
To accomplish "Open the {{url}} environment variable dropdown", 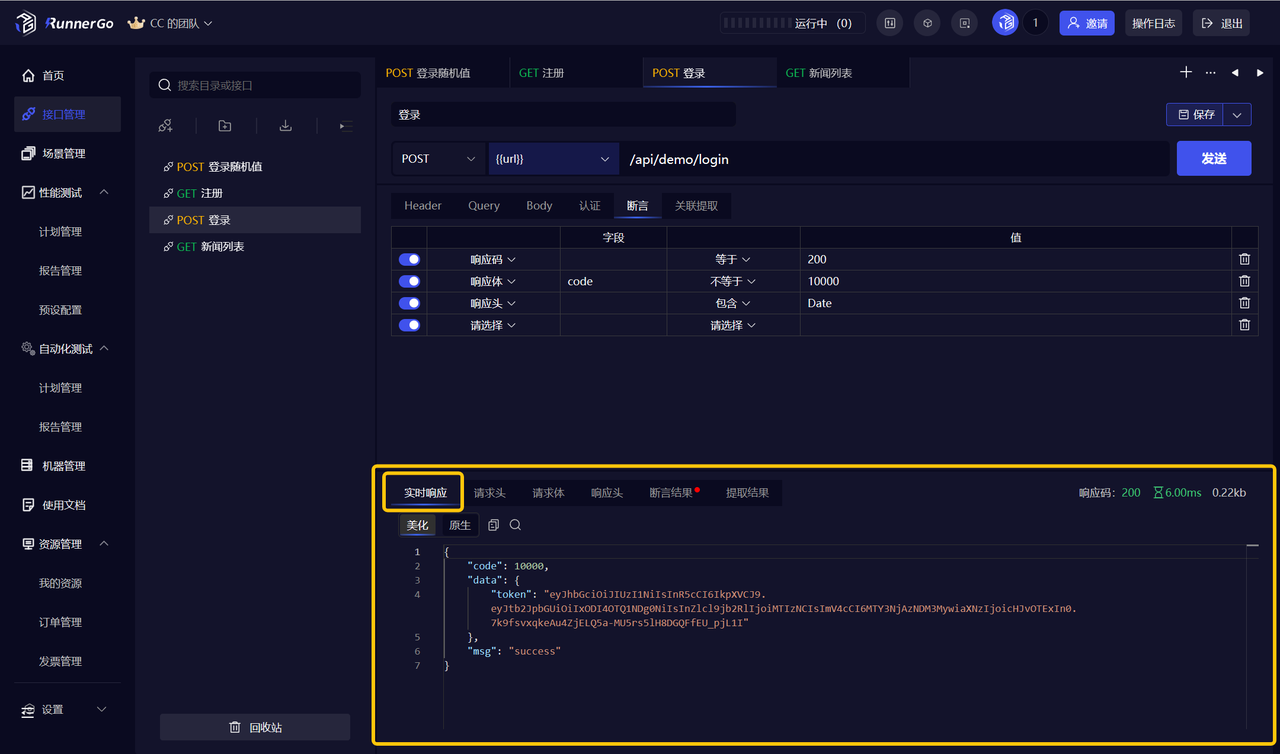I will 553,158.
